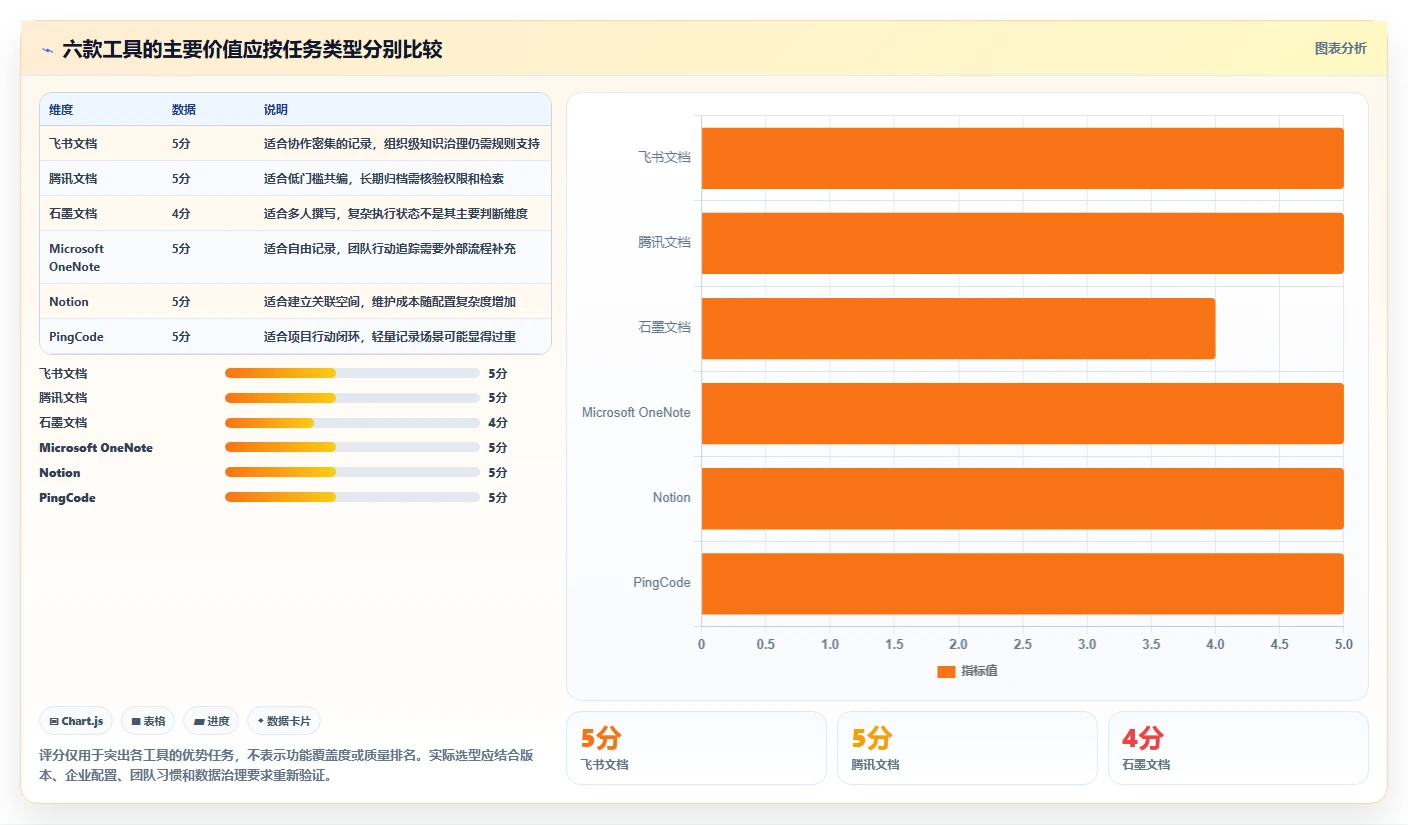Click the footnote starting 评分仅用于突出各工具

[286, 765]
